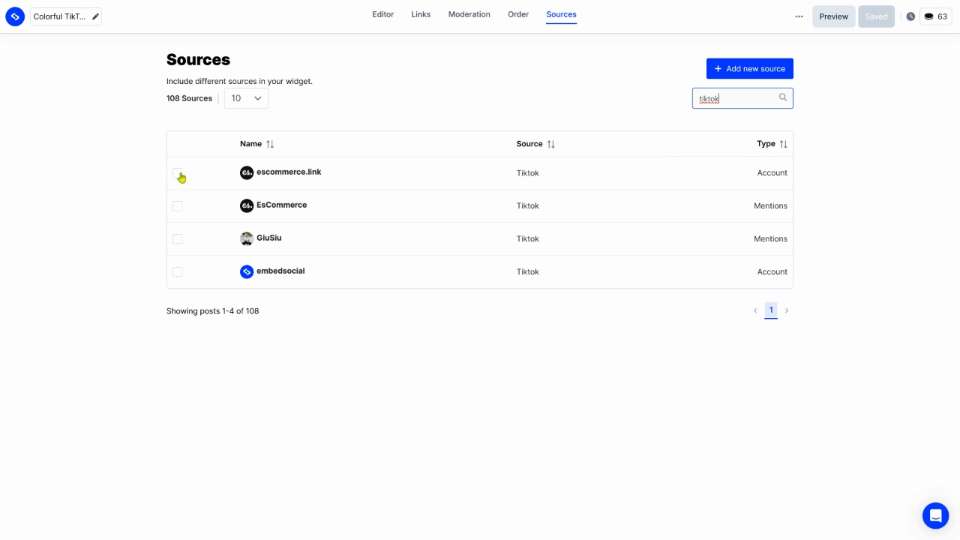Image resolution: width=960 pixels, height=540 pixels.
Task: Click the Preview button
Action: [833, 17]
